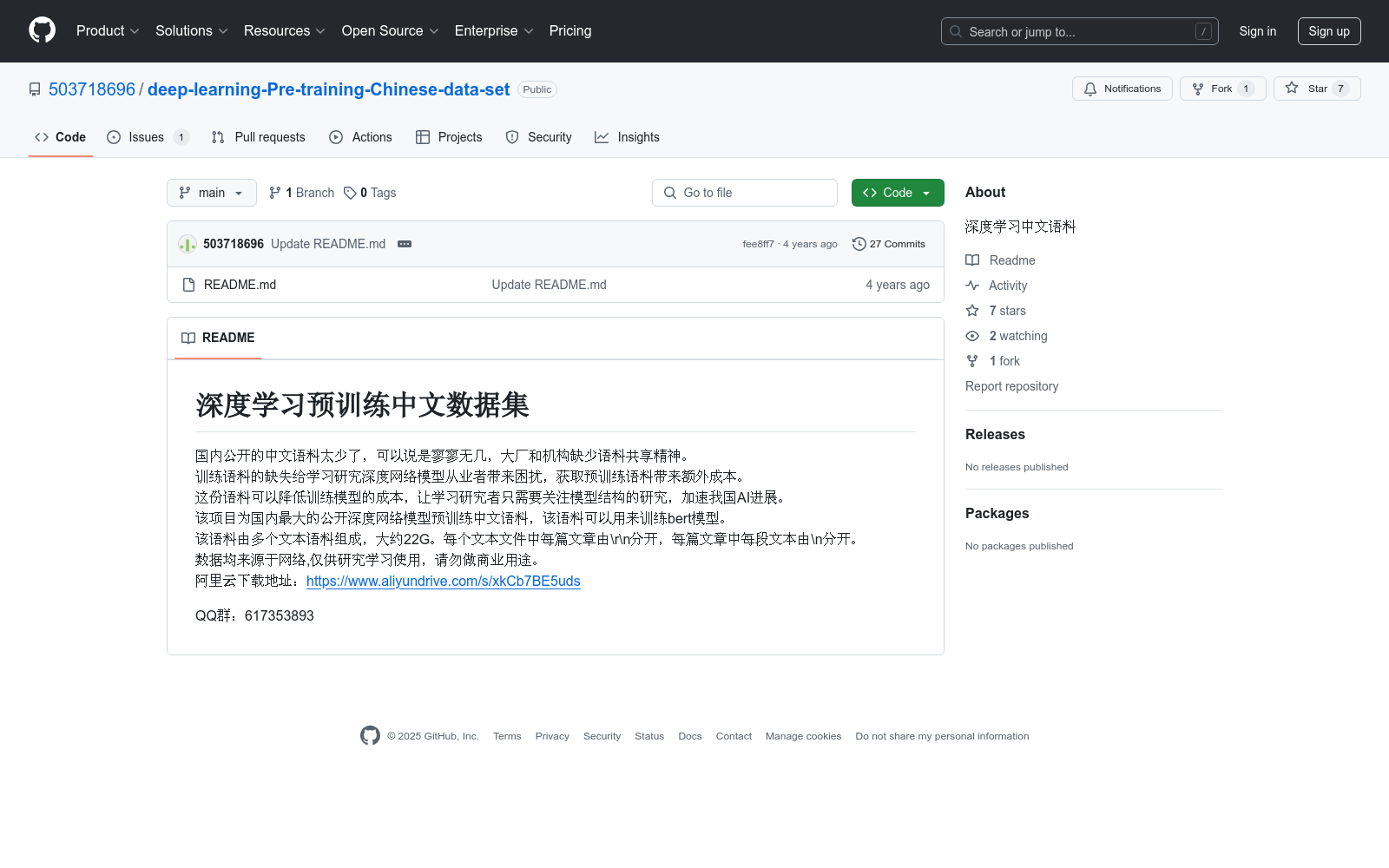Open the main branch selector dropdown
This screenshot has width=1389, height=868.
(x=211, y=193)
